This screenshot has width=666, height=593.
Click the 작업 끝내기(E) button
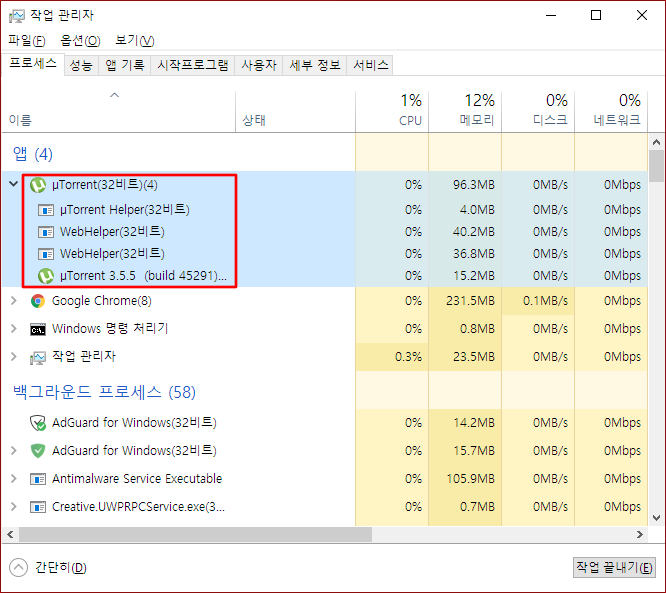click(614, 567)
